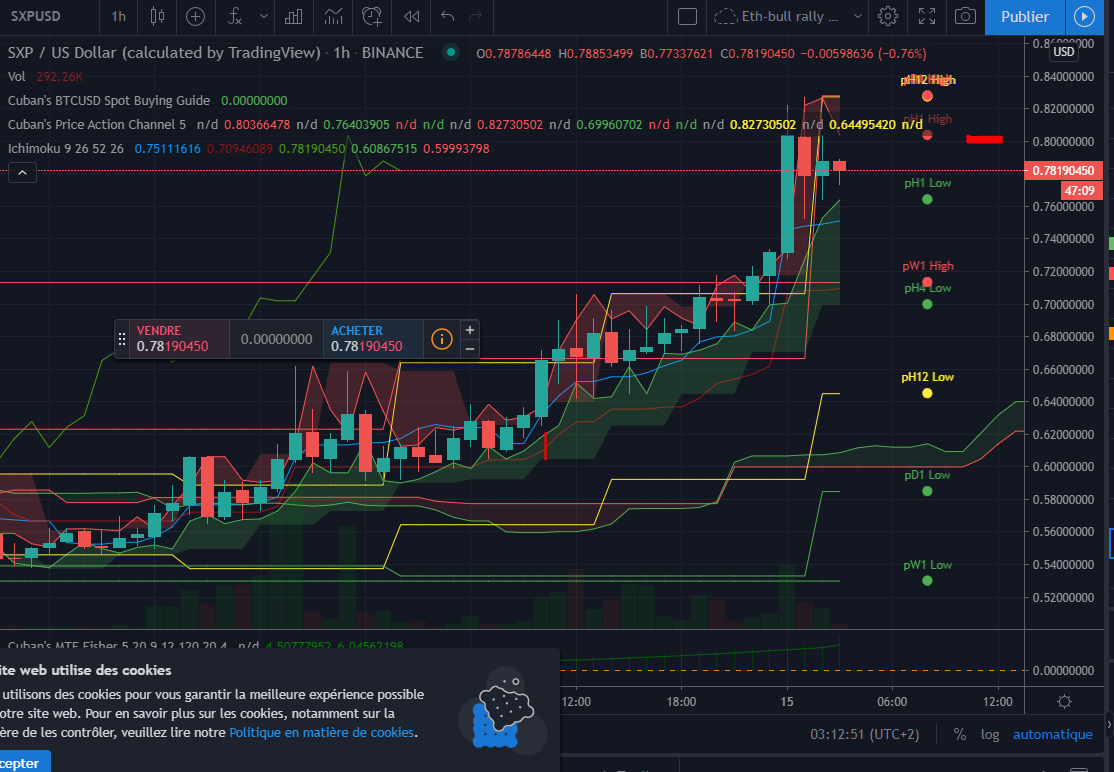This screenshot has height=772, width=1114.
Task: Click the compare or add symbol plus icon
Action: point(195,16)
